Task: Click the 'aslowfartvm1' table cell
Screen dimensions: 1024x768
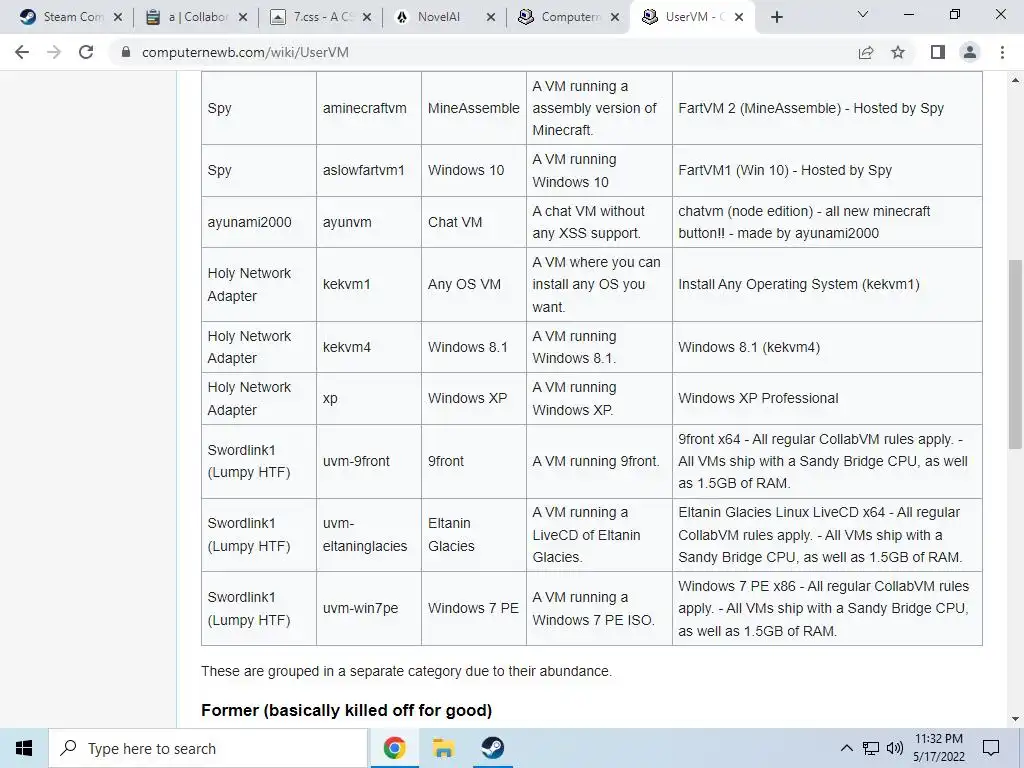Action: (x=369, y=170)
